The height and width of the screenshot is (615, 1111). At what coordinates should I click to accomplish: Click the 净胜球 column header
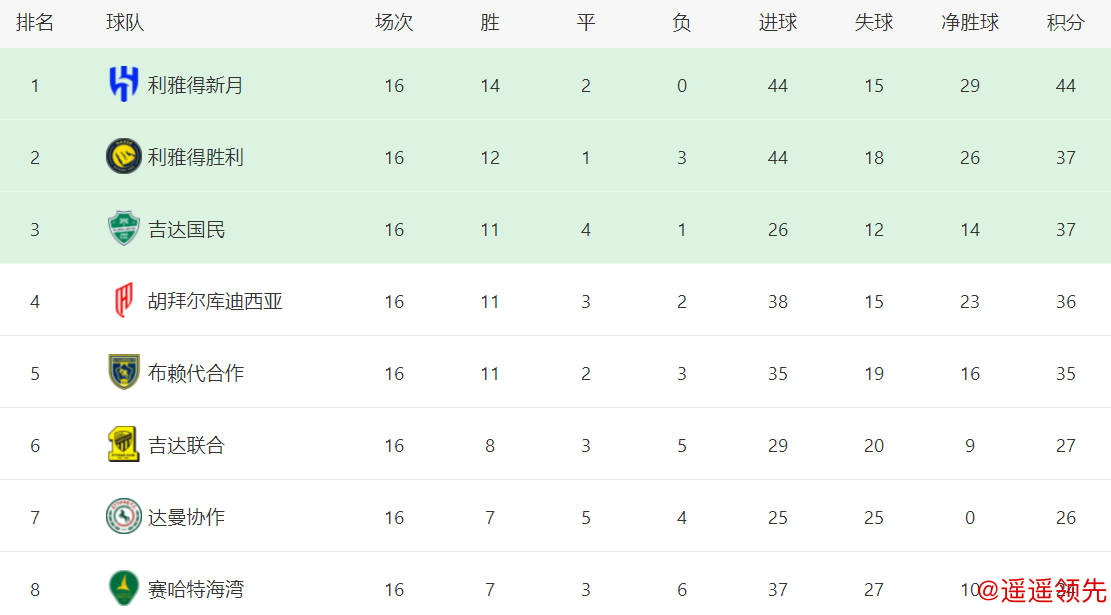pos(969,23)
